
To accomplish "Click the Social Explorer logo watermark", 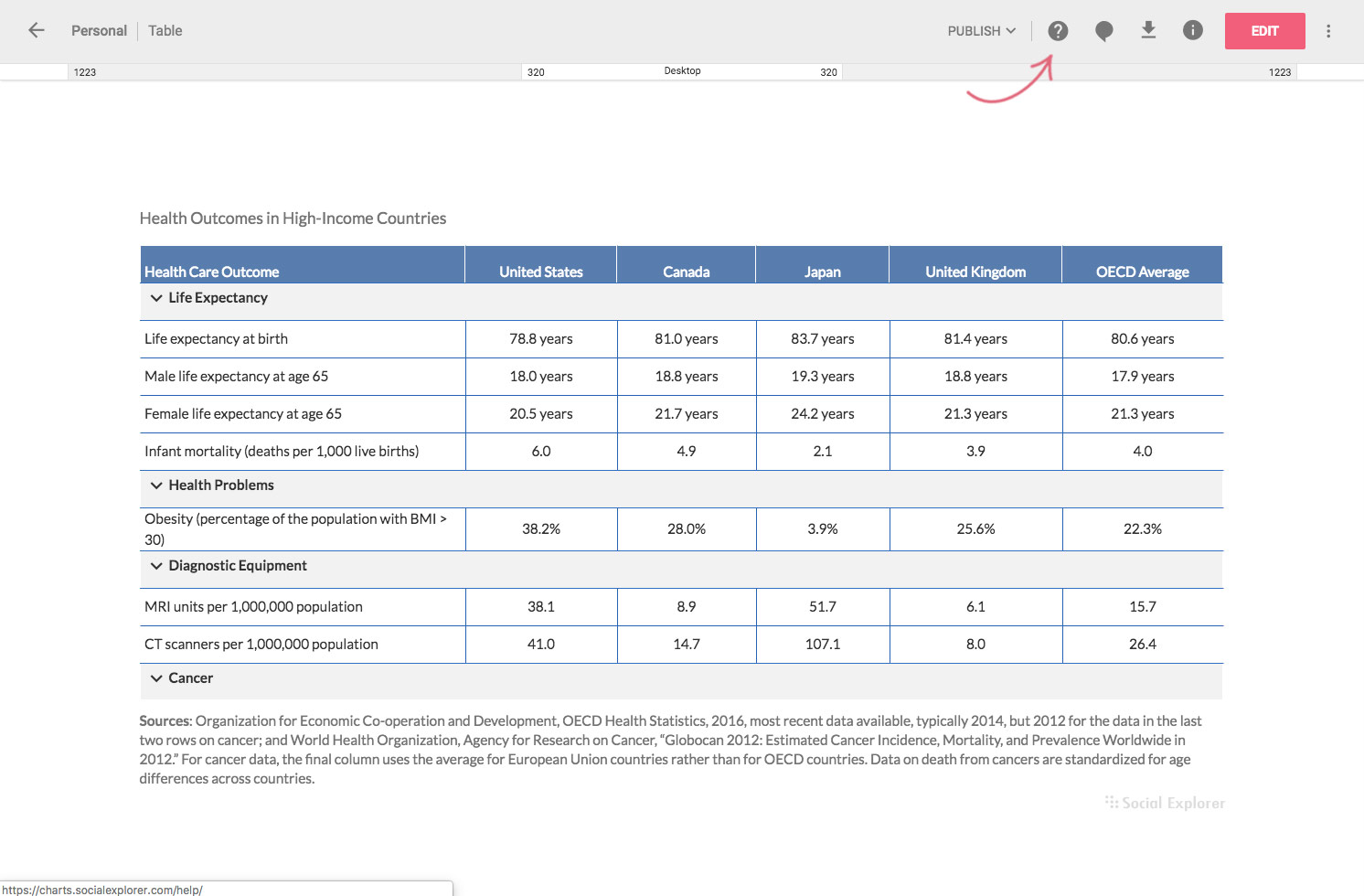I will [1165, 803].
